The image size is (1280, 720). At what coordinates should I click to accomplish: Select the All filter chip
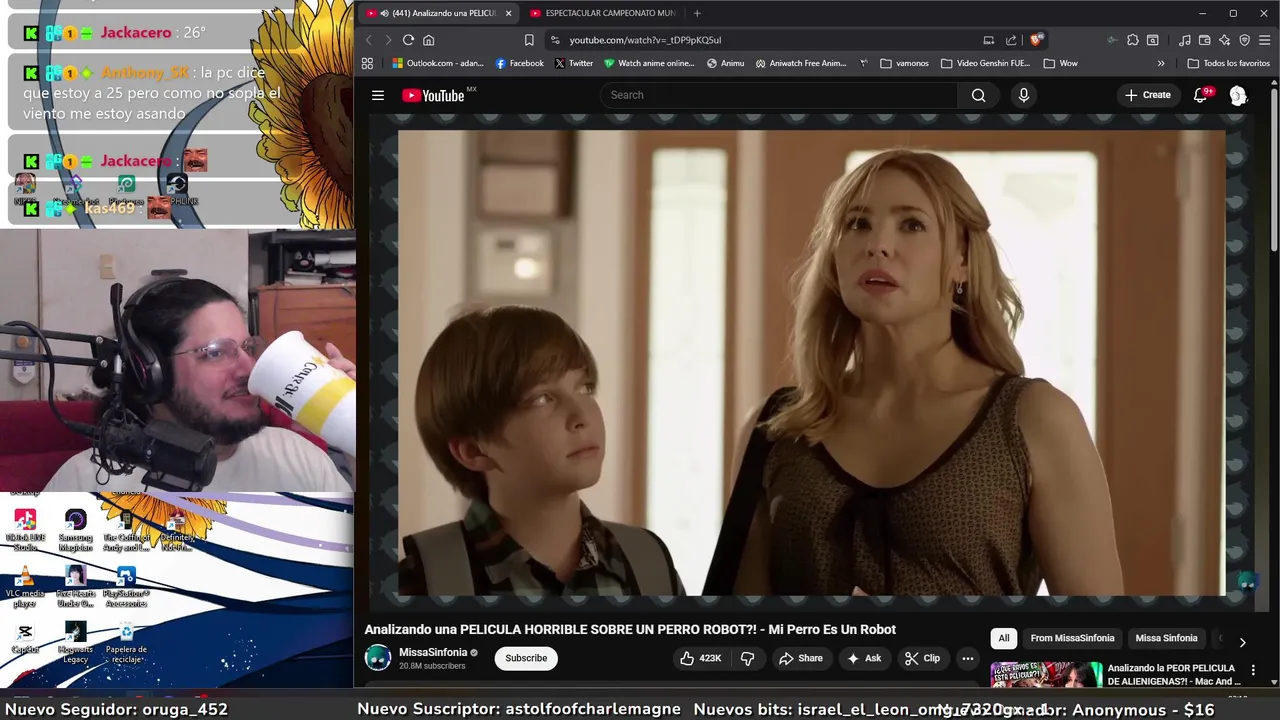1003,638
